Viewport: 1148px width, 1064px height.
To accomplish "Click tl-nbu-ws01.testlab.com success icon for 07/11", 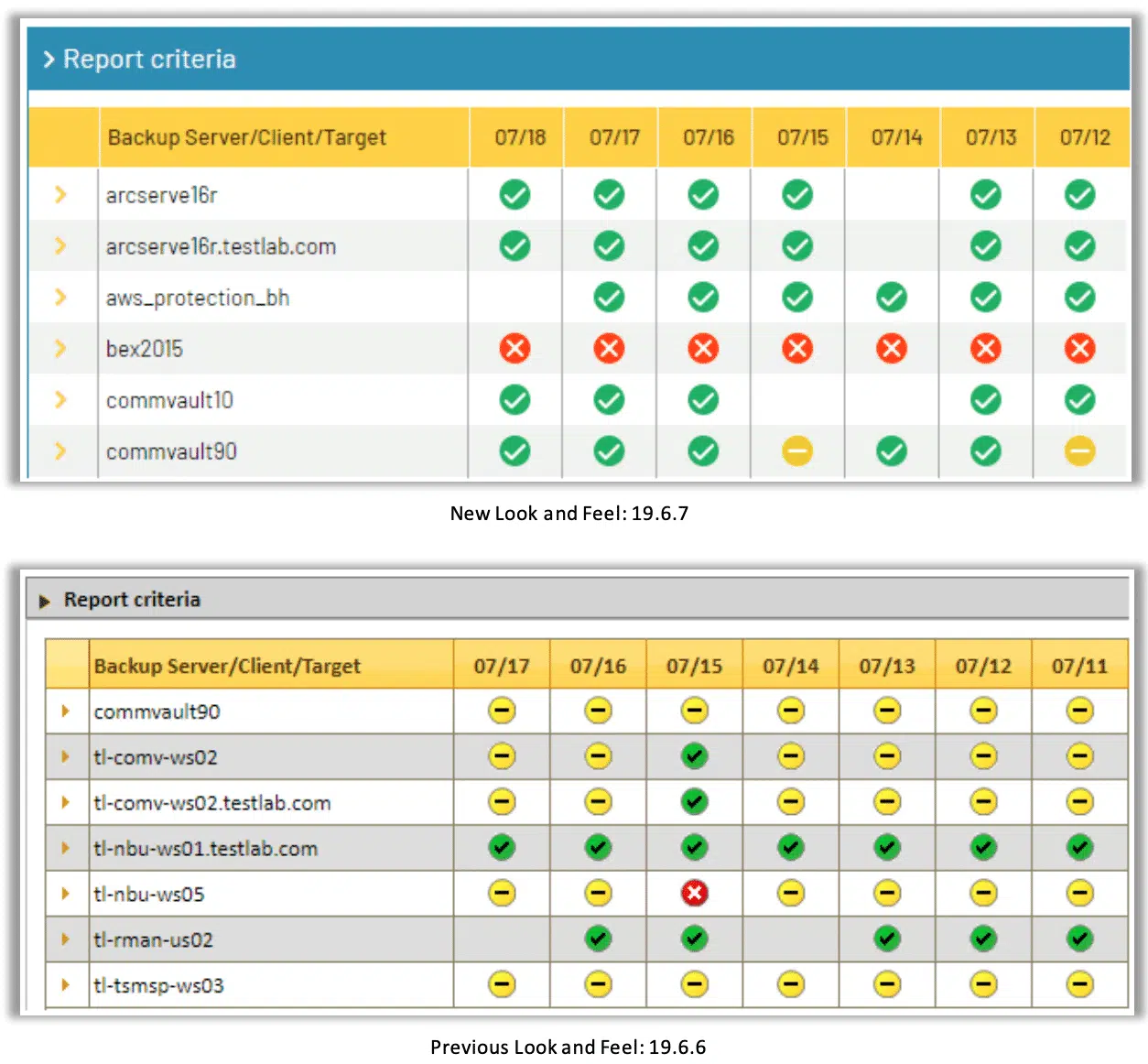I will tap(1080, 848).
